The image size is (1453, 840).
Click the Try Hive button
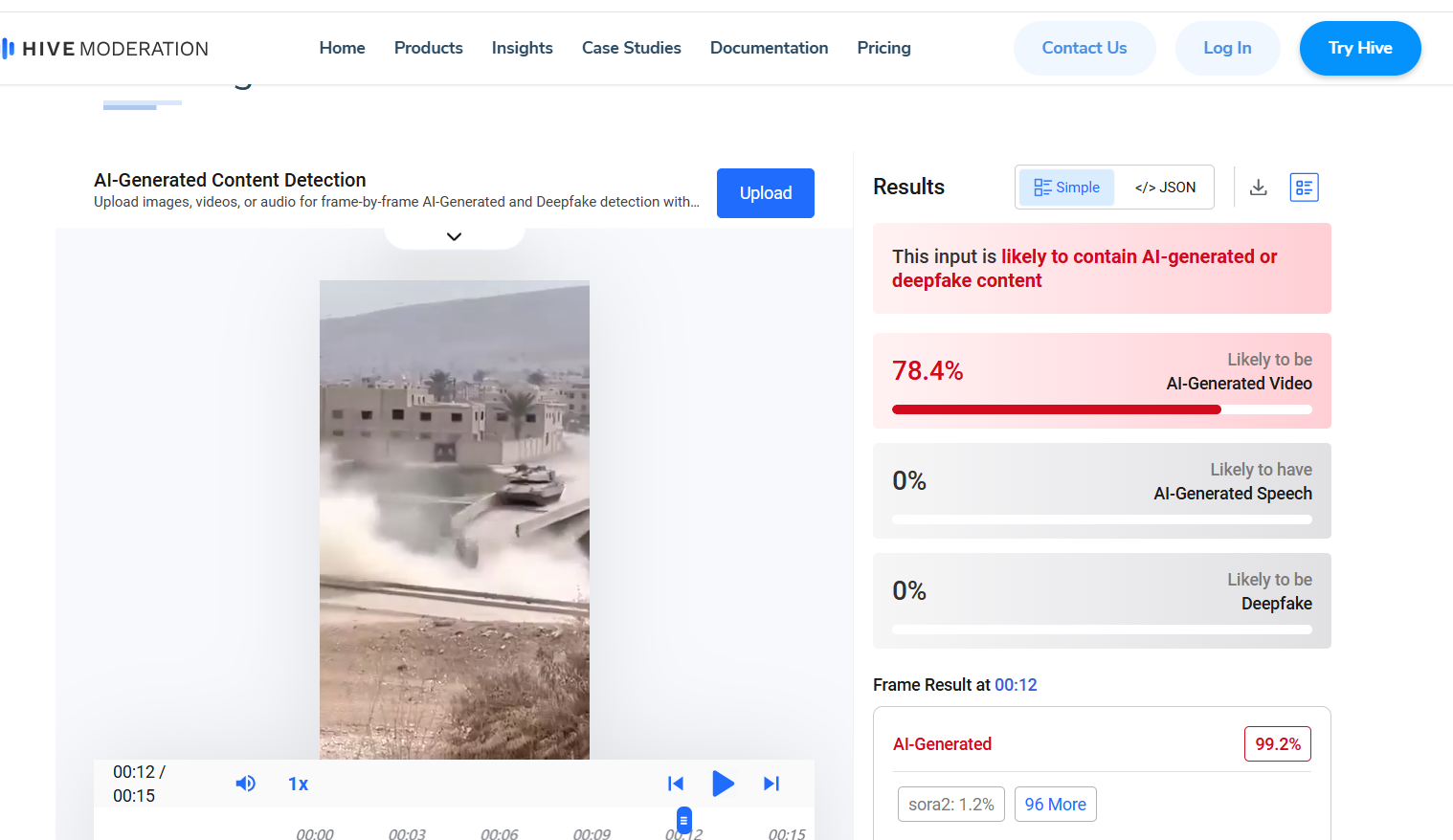coord(1359,48)
